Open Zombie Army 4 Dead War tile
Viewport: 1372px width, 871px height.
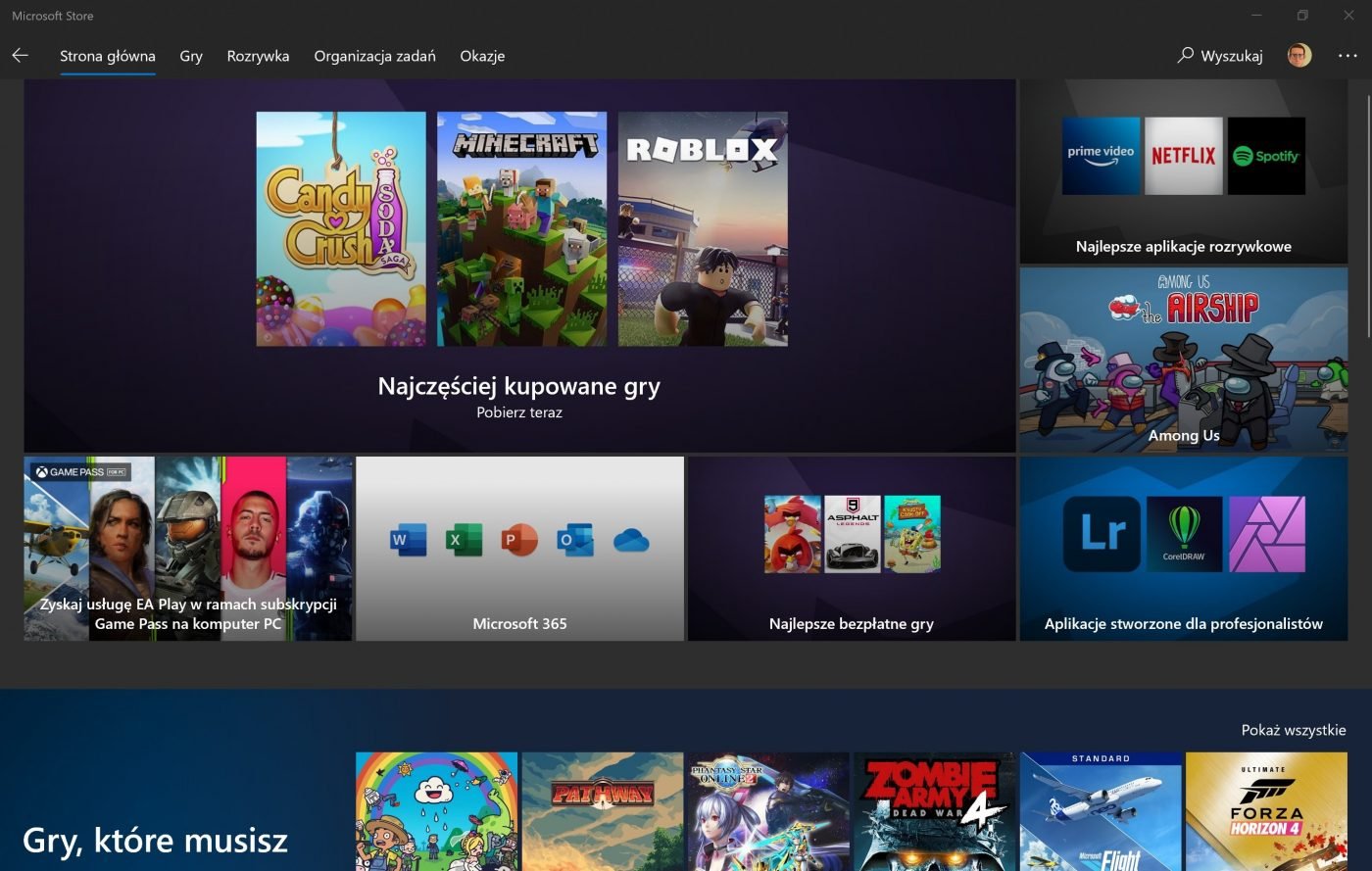(x=935, y=811)
